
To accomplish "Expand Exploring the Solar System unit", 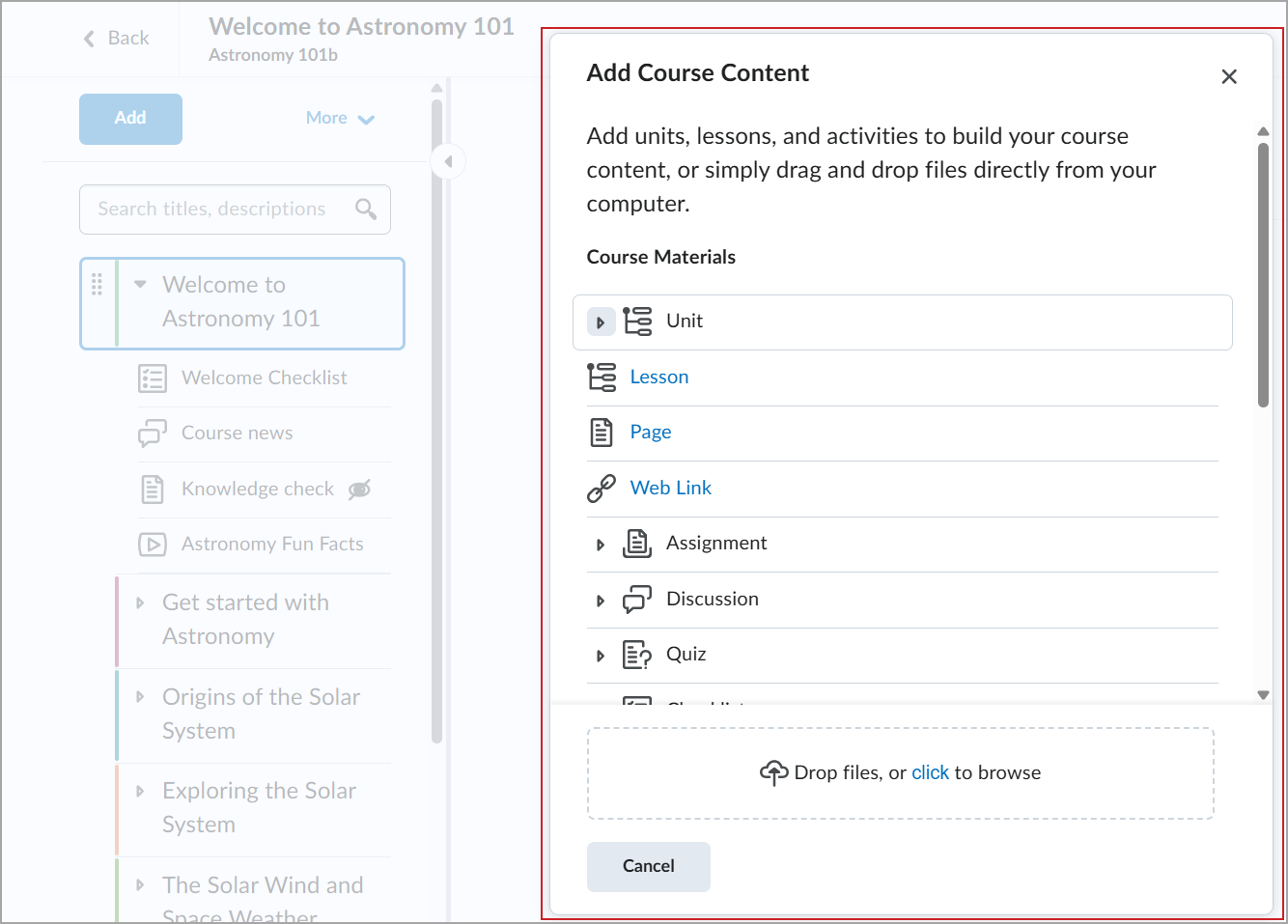I will [140, 791].
